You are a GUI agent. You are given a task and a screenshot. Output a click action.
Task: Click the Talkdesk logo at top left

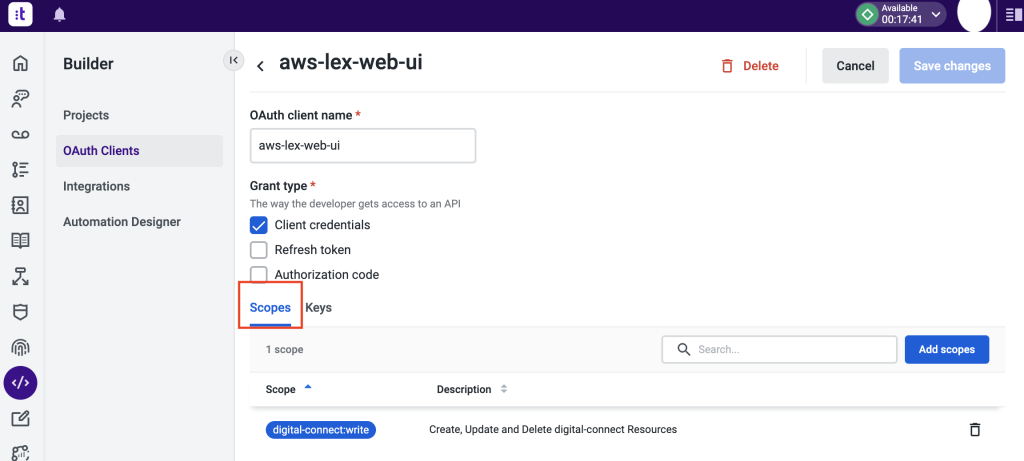click(20, 14)
